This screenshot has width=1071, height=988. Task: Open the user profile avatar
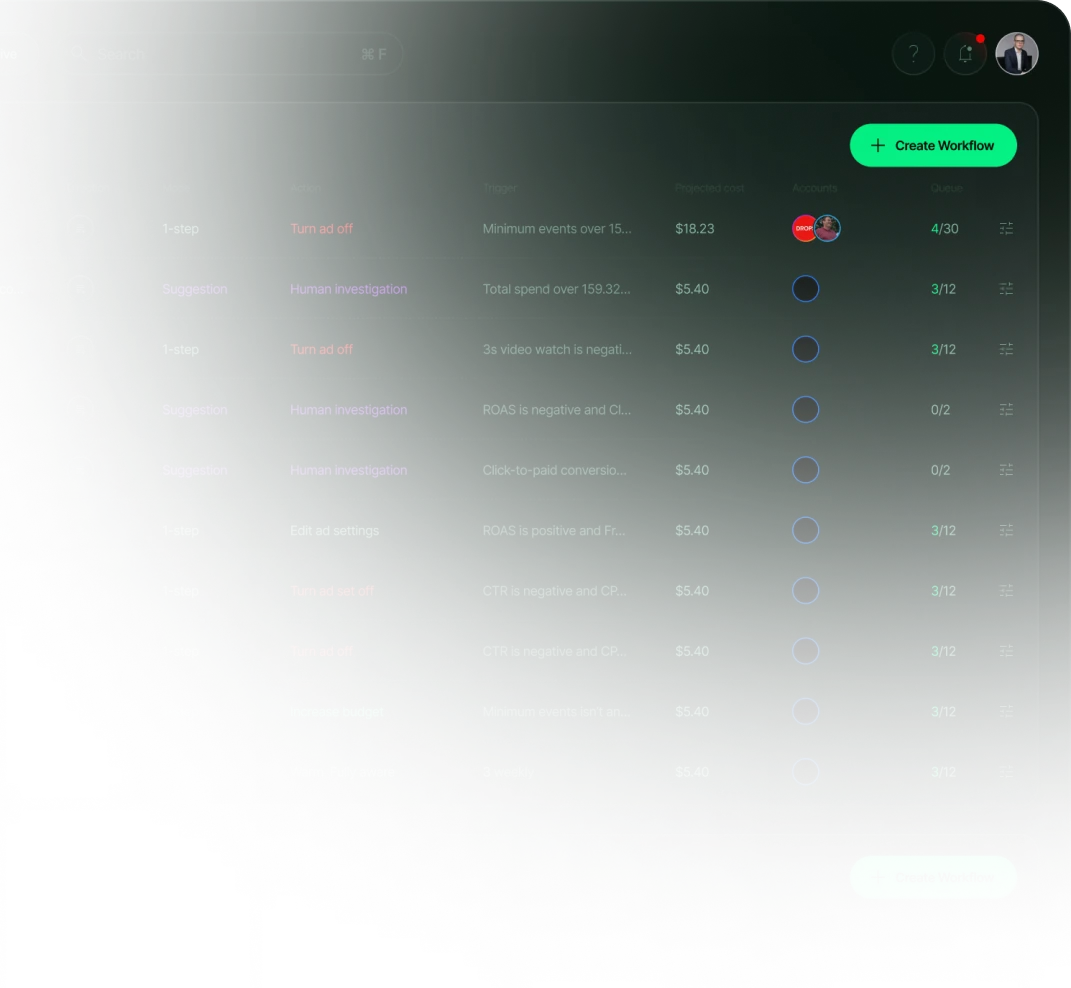tap(1016, 53)
